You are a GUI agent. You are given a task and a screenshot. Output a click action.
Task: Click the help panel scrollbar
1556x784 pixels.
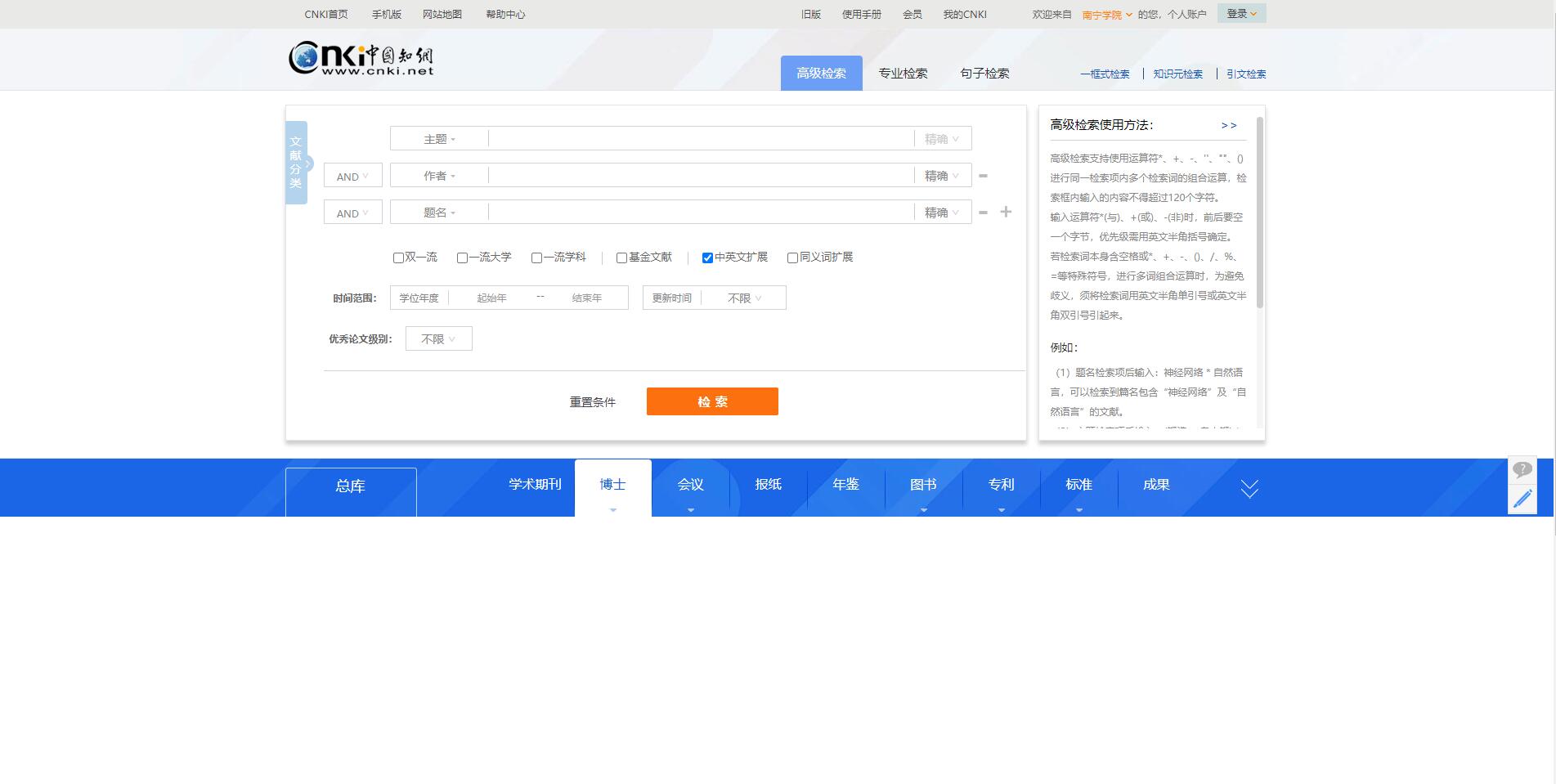1259,213
